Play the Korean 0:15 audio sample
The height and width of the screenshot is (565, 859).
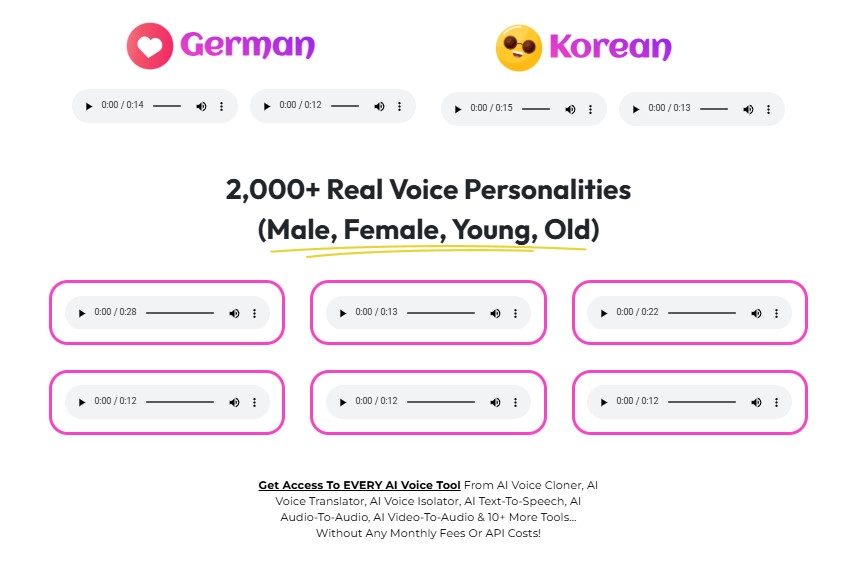point(458,109)
